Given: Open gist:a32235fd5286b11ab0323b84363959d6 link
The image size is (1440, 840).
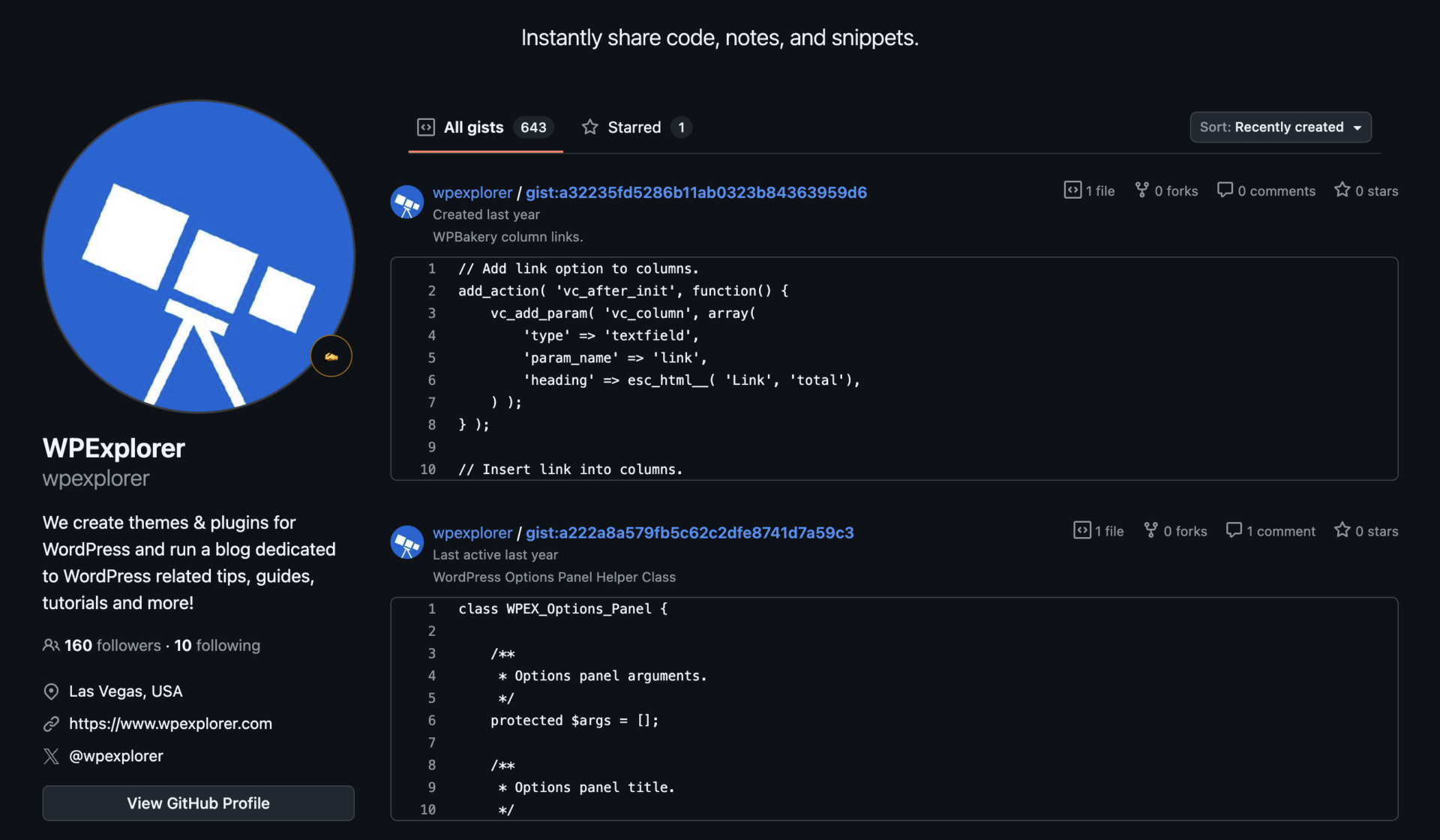Looking at the screenshot, I should [x=695, y=193].
